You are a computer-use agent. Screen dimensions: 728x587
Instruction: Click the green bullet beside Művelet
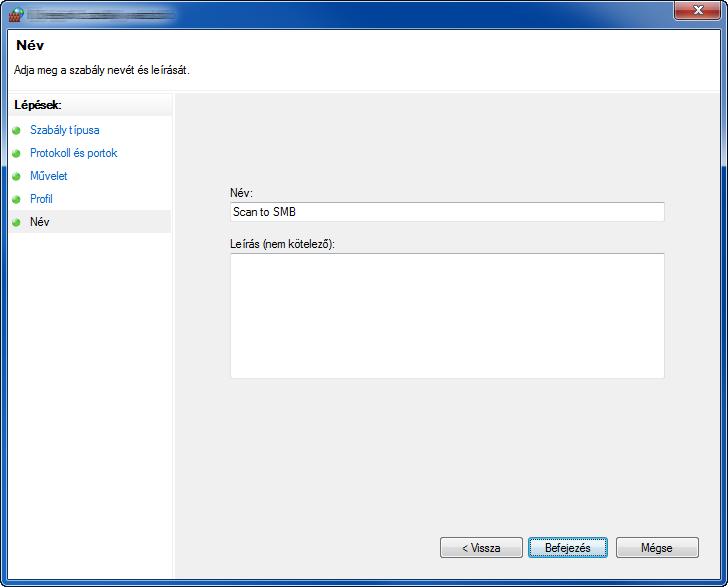click(16, 176)
